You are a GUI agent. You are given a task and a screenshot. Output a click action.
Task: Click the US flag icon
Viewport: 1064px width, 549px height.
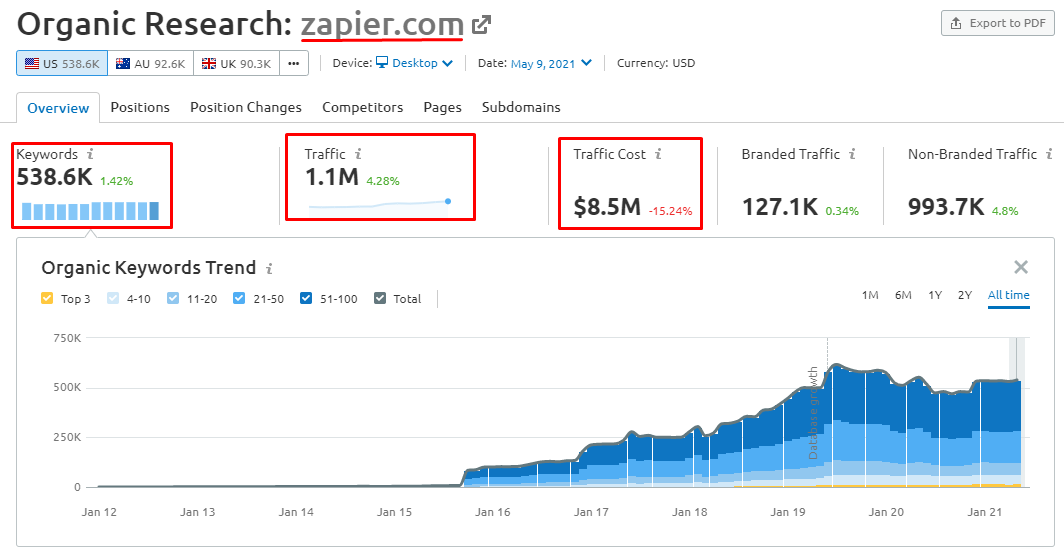coord(32,64)
